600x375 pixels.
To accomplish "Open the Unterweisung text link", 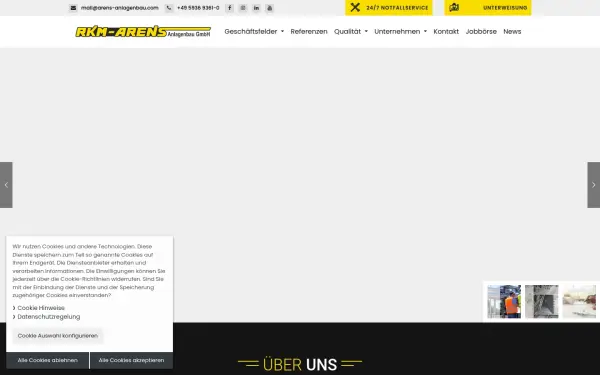I will 505,8.
